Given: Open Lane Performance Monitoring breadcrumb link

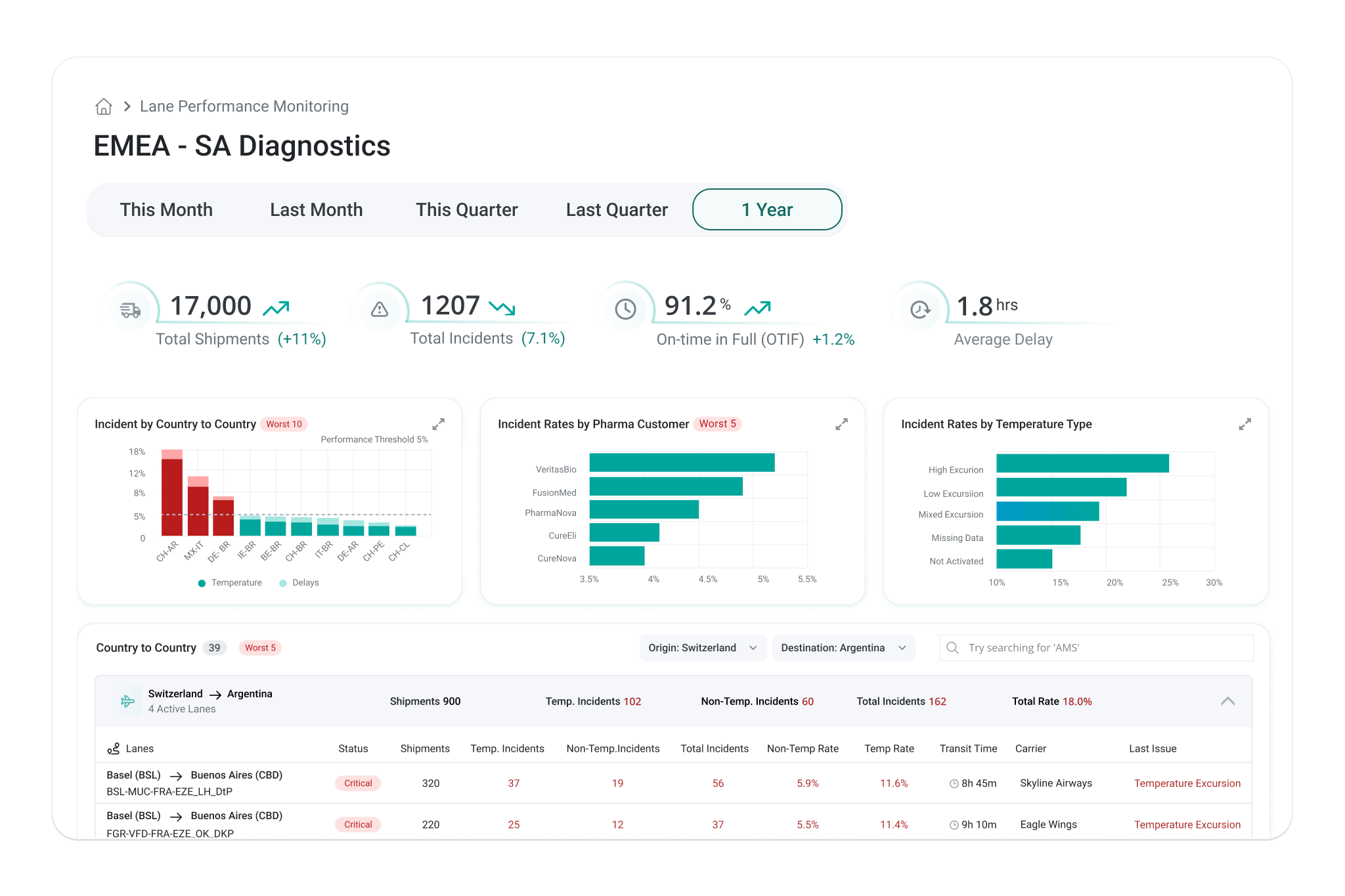Looking at the screenshot, I should point(244,106).
